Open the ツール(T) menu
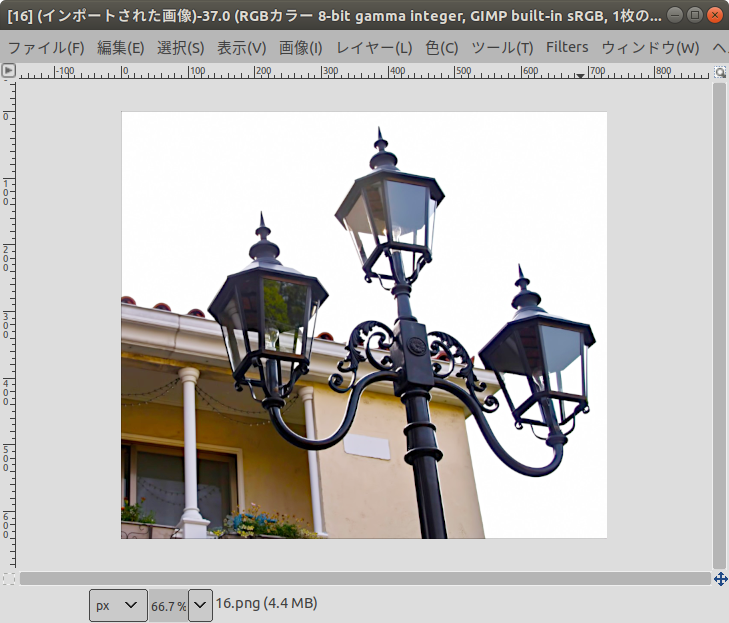 pyautogui.click(x=502, y=47)
